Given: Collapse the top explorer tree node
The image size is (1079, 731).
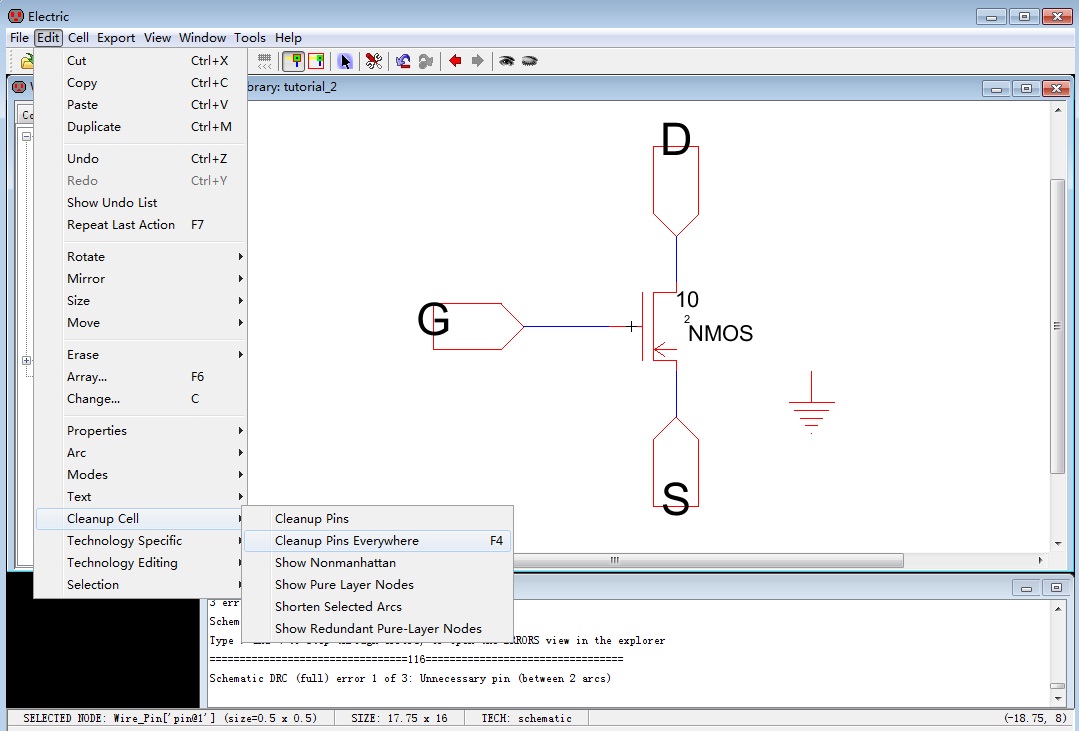Looking at the screenshot, I should point(27,136).
